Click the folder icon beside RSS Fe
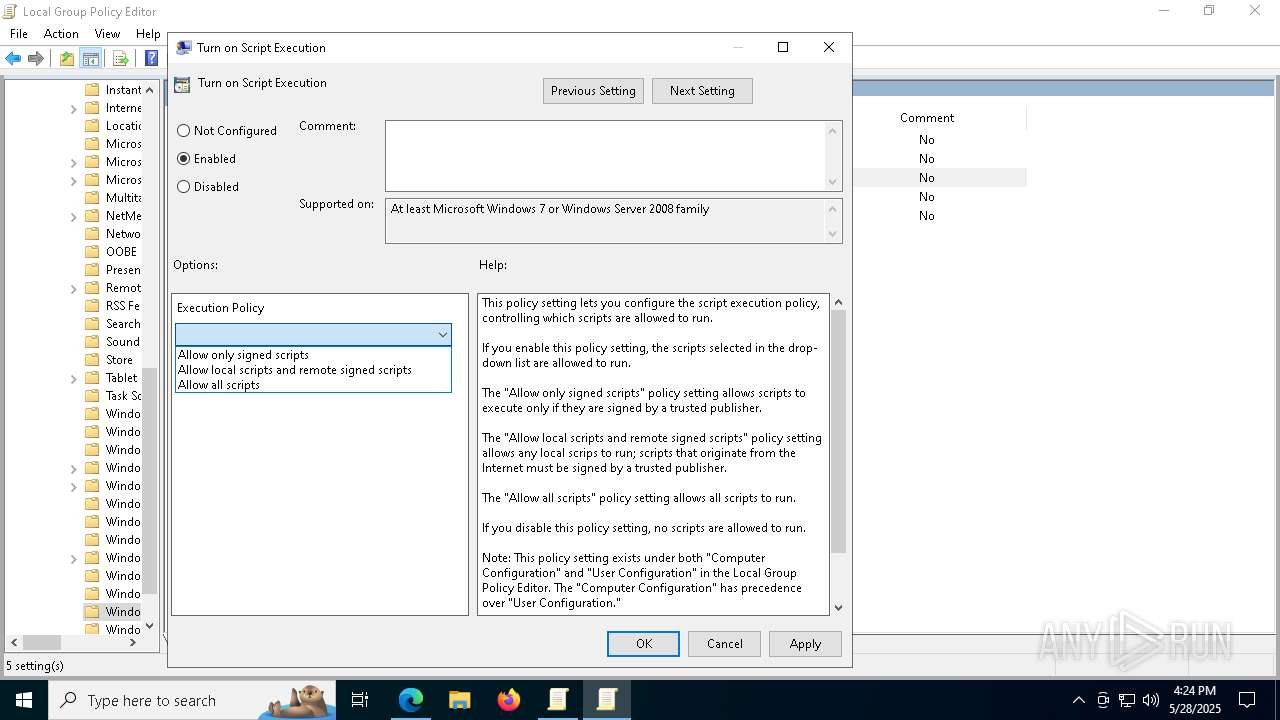 tap(92, 306)
